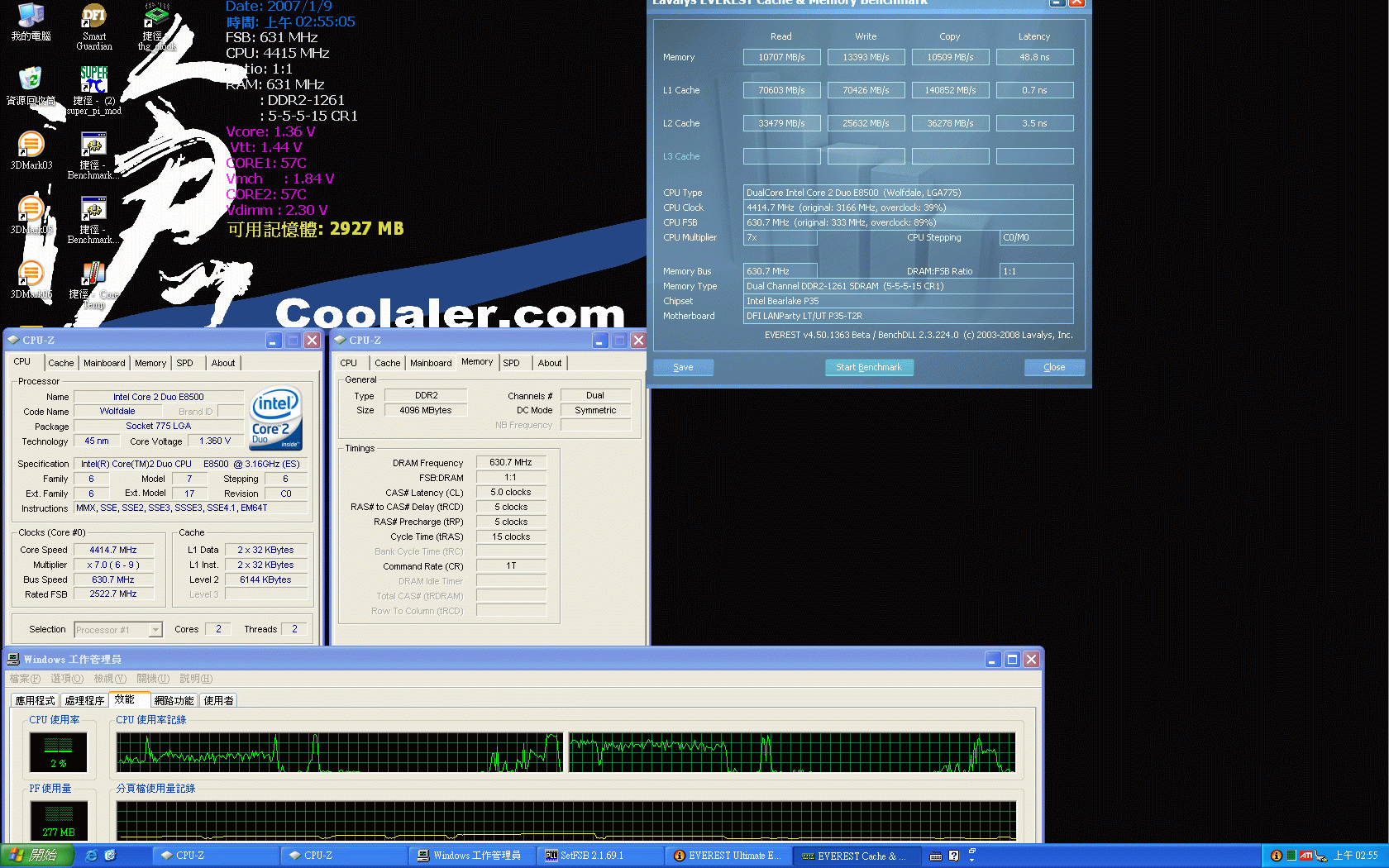Open the ATI tray icon
The width and height of the screenshot is (1389, 868).
pos(1306,856)
